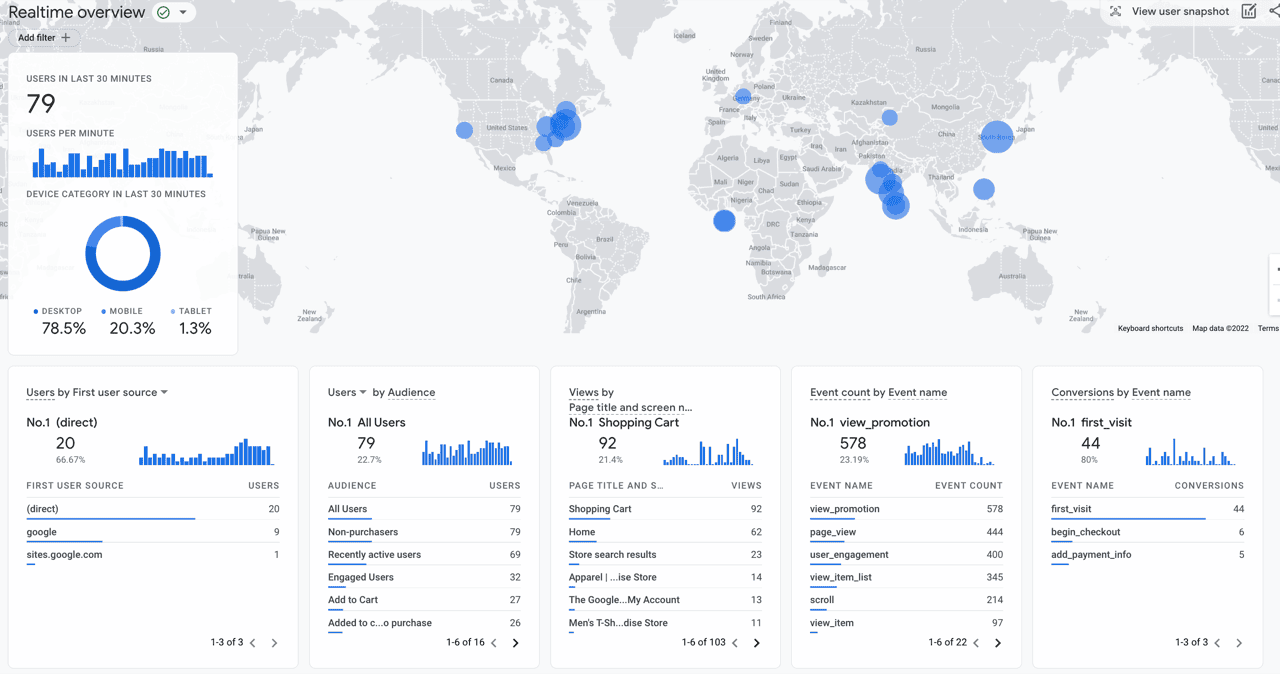Go to next page of Event count card
The image size is (1280, 674).
tap(998, 643)
